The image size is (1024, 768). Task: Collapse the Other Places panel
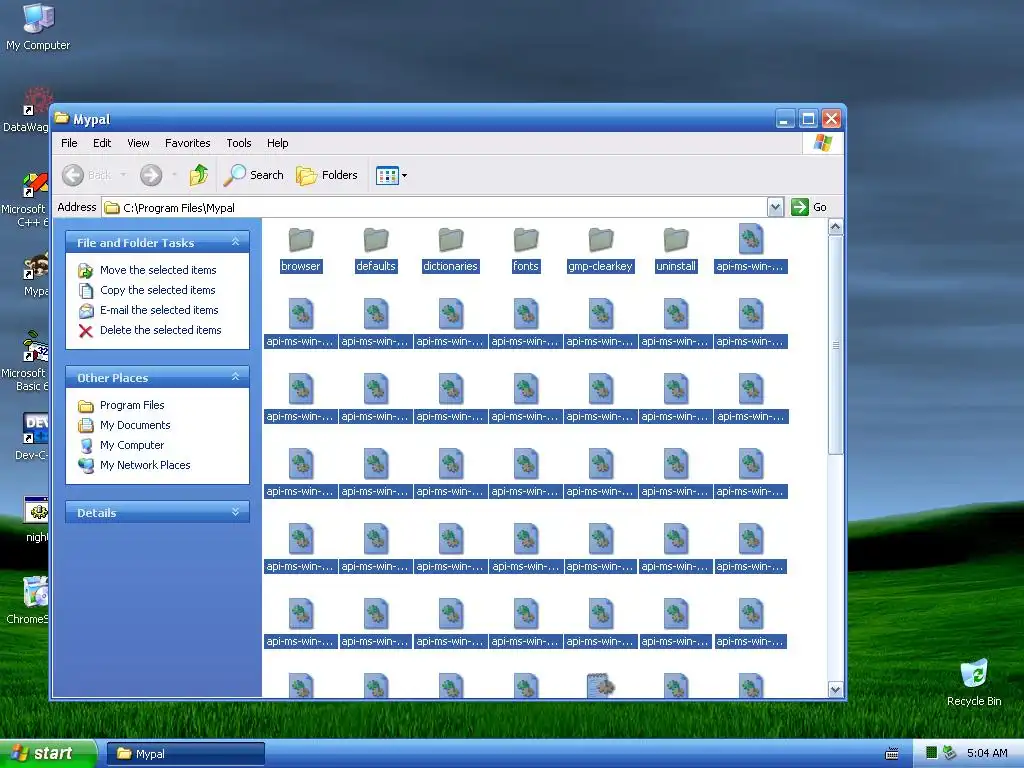236,377
